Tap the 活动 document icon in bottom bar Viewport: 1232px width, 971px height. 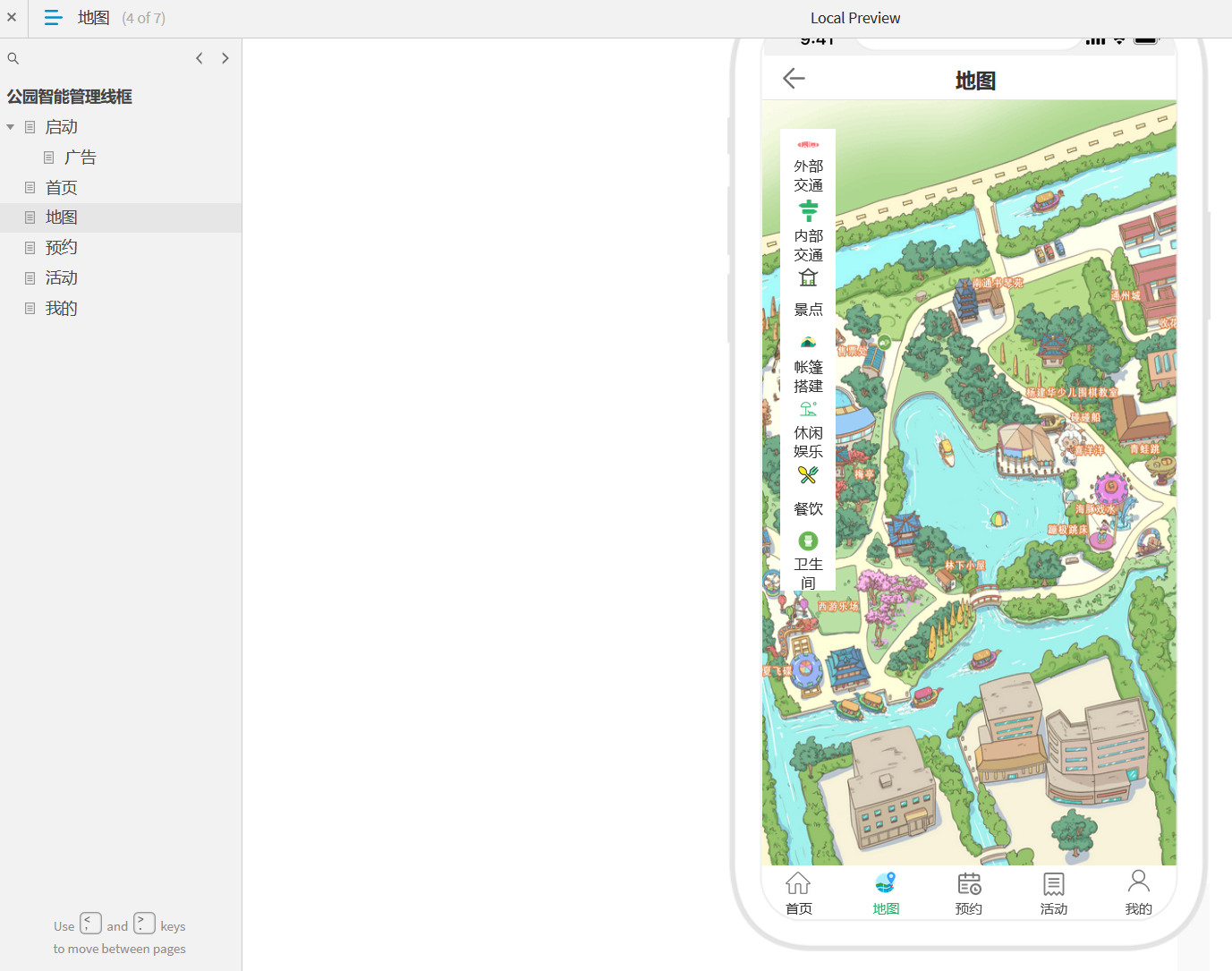tap(1054, 884)
